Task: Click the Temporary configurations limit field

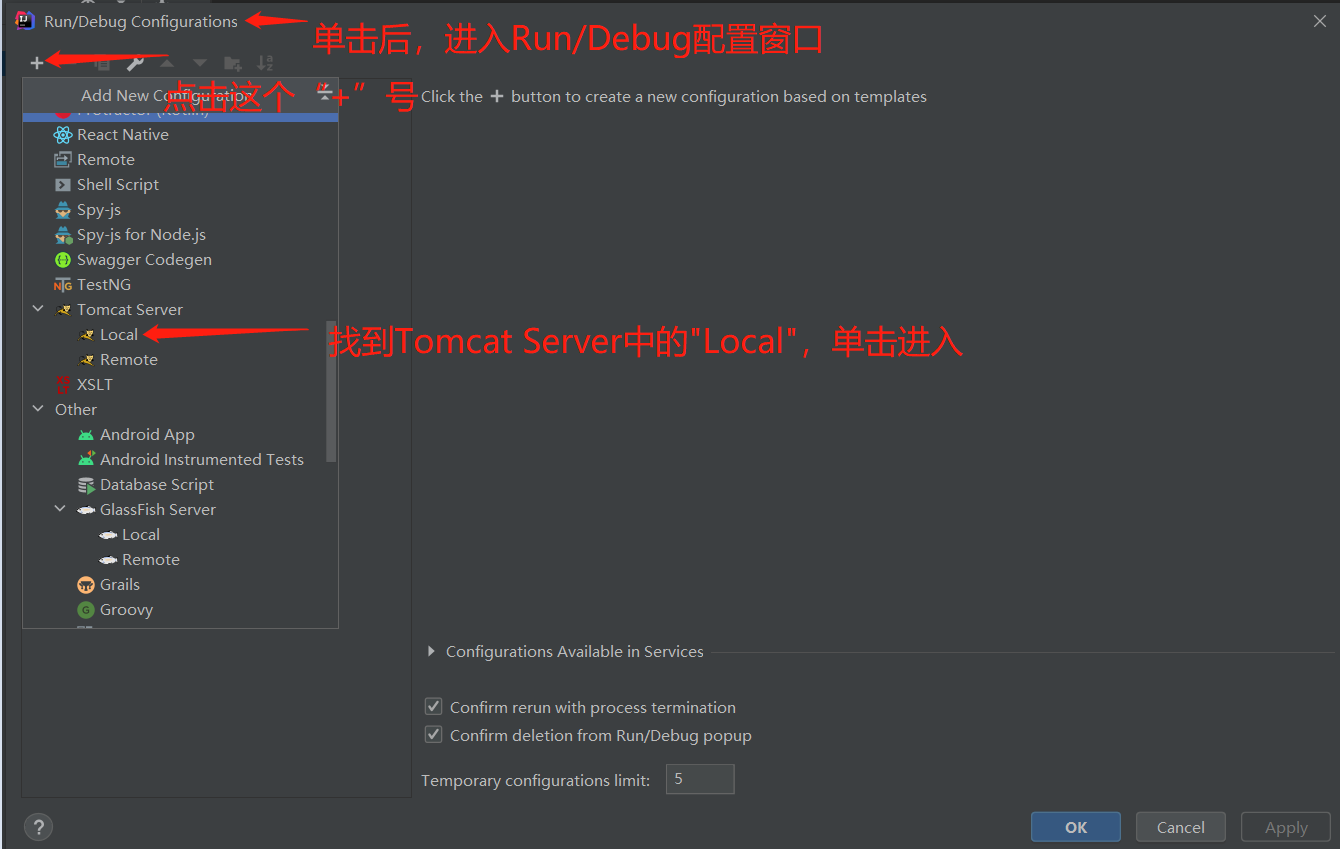Action: tap(700, 779)
